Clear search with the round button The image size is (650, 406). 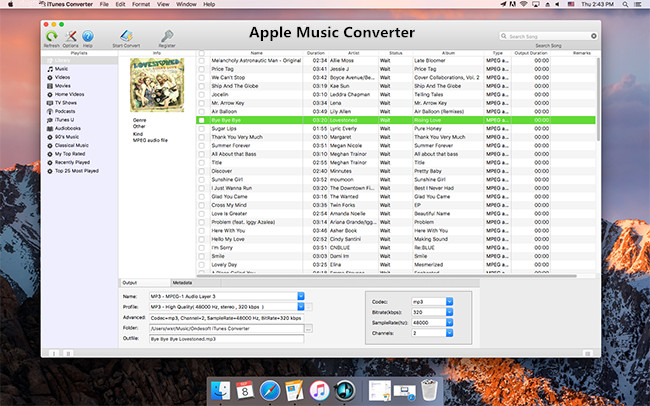594,36
